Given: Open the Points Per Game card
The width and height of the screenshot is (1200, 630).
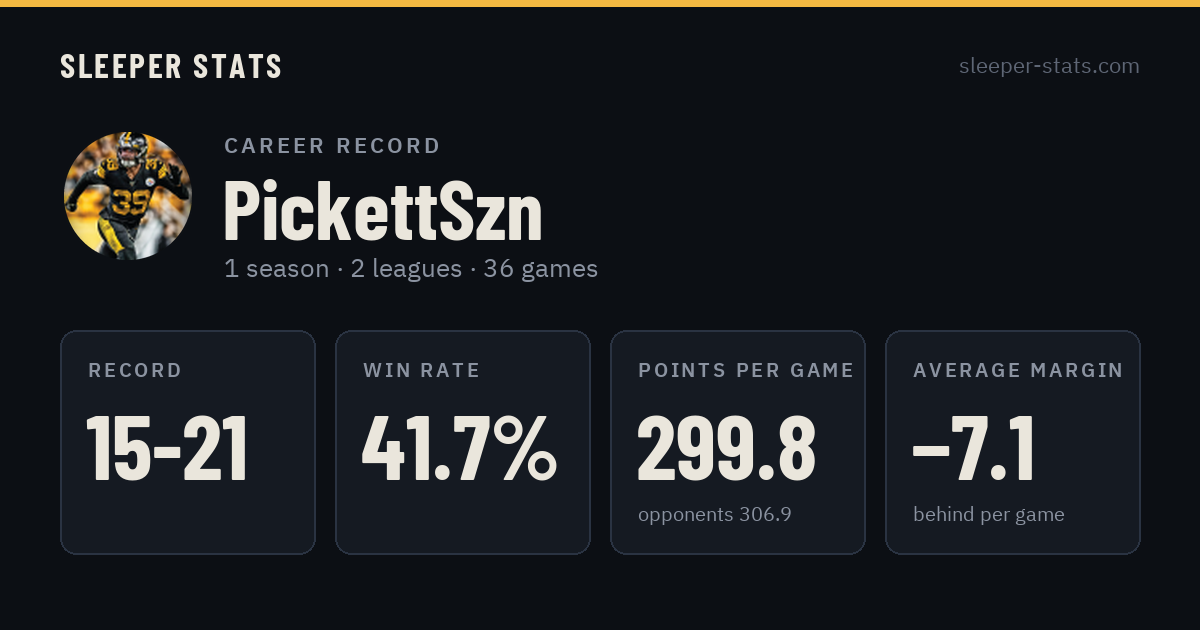Looking at the screenshot, I should 738,442.
